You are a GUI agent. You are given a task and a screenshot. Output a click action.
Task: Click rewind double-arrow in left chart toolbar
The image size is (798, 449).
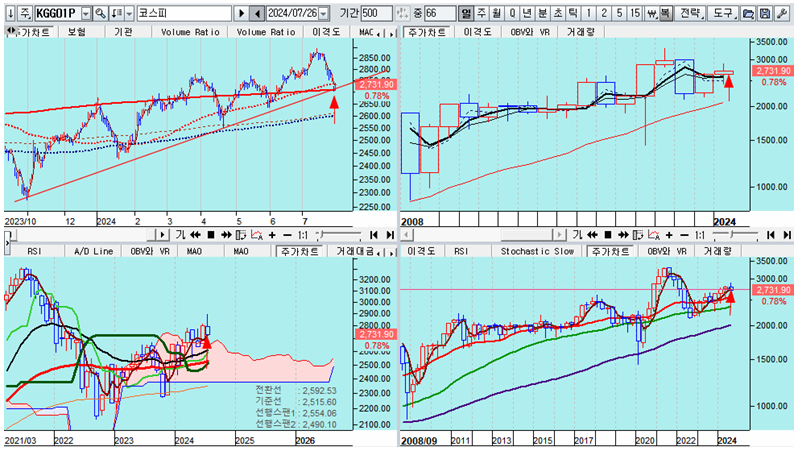(x=195, y=235)
